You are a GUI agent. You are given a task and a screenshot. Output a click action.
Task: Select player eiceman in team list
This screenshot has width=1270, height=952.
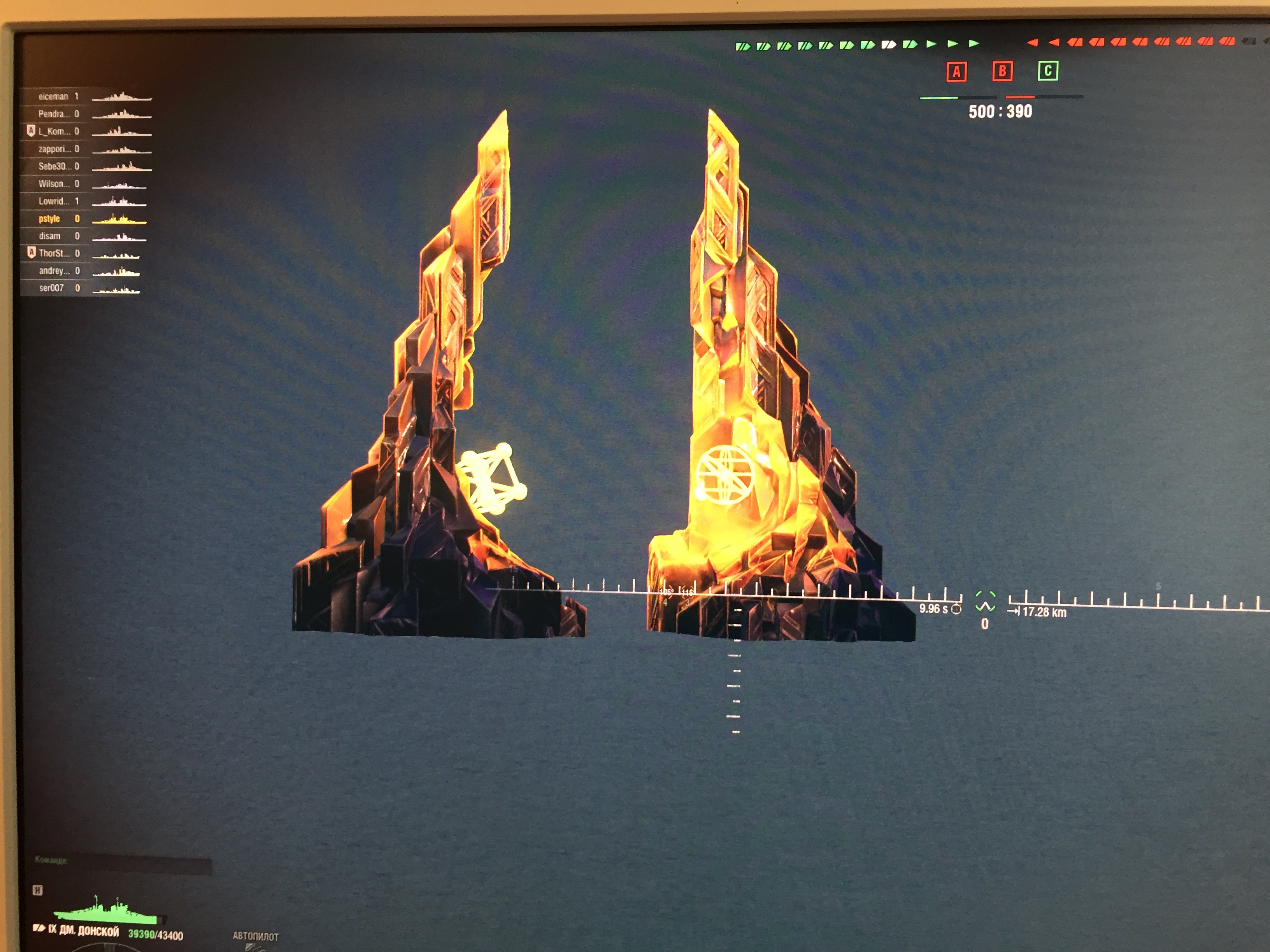click(53, 96)
